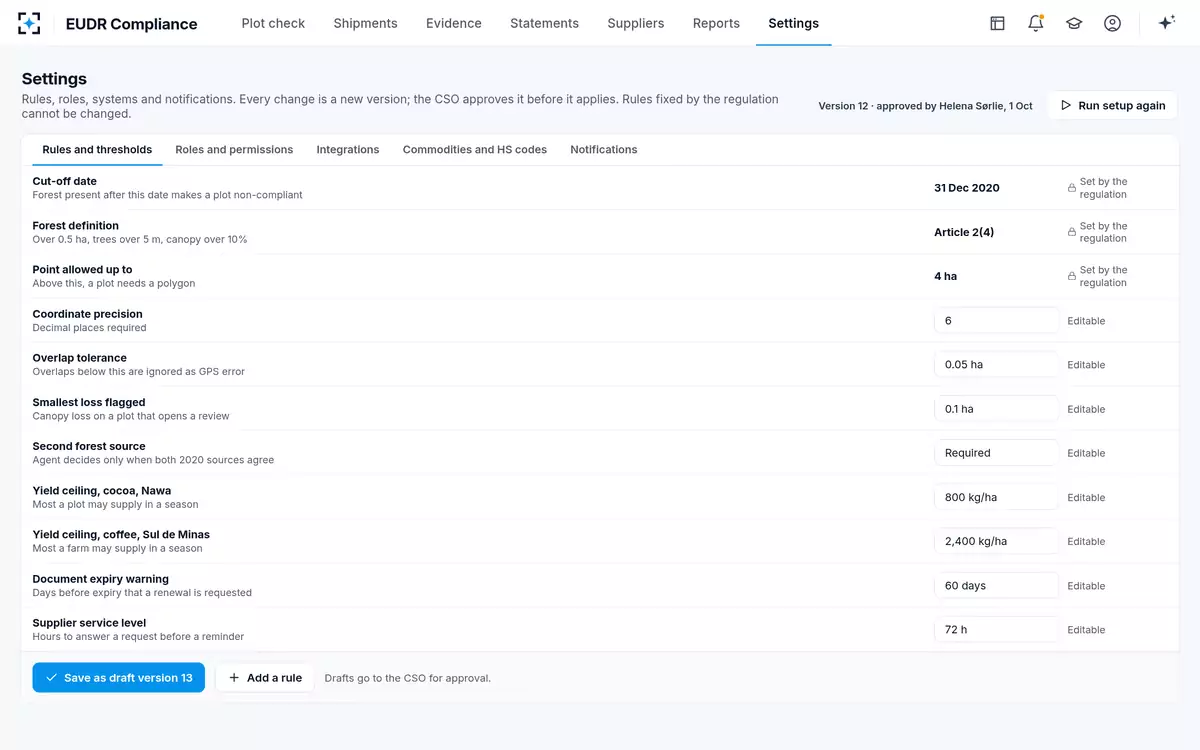Edit the Smallest loss flagged field
The image size is (1200, 750).
(996, 409)
